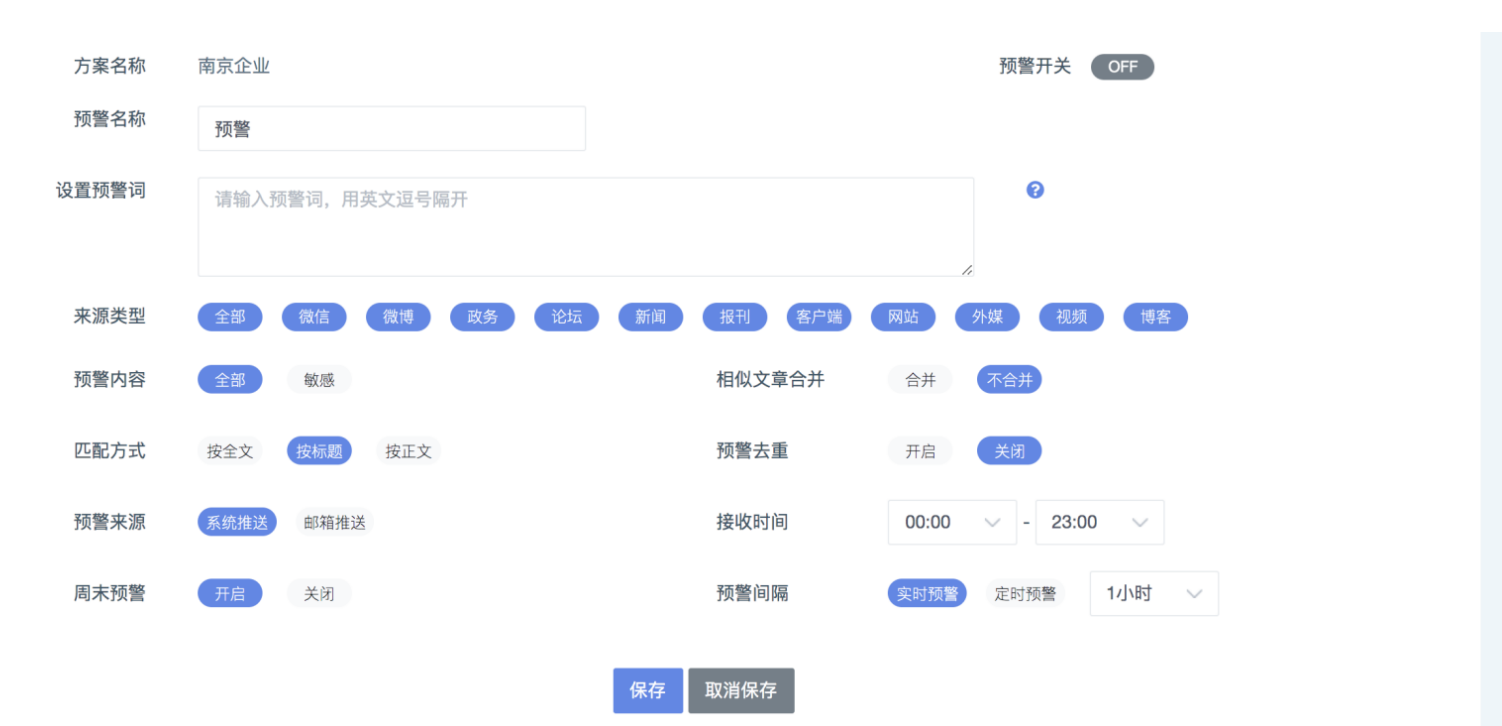The height and width of the screenshot is (726, 1502).
Task: Open the 00:00 start time dropdown
Action: point(951,522)
